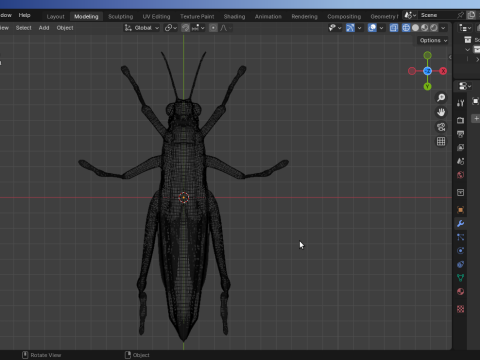Open the Particles properties tab
The width and height of the screenshot is (480, 360).
461,237
